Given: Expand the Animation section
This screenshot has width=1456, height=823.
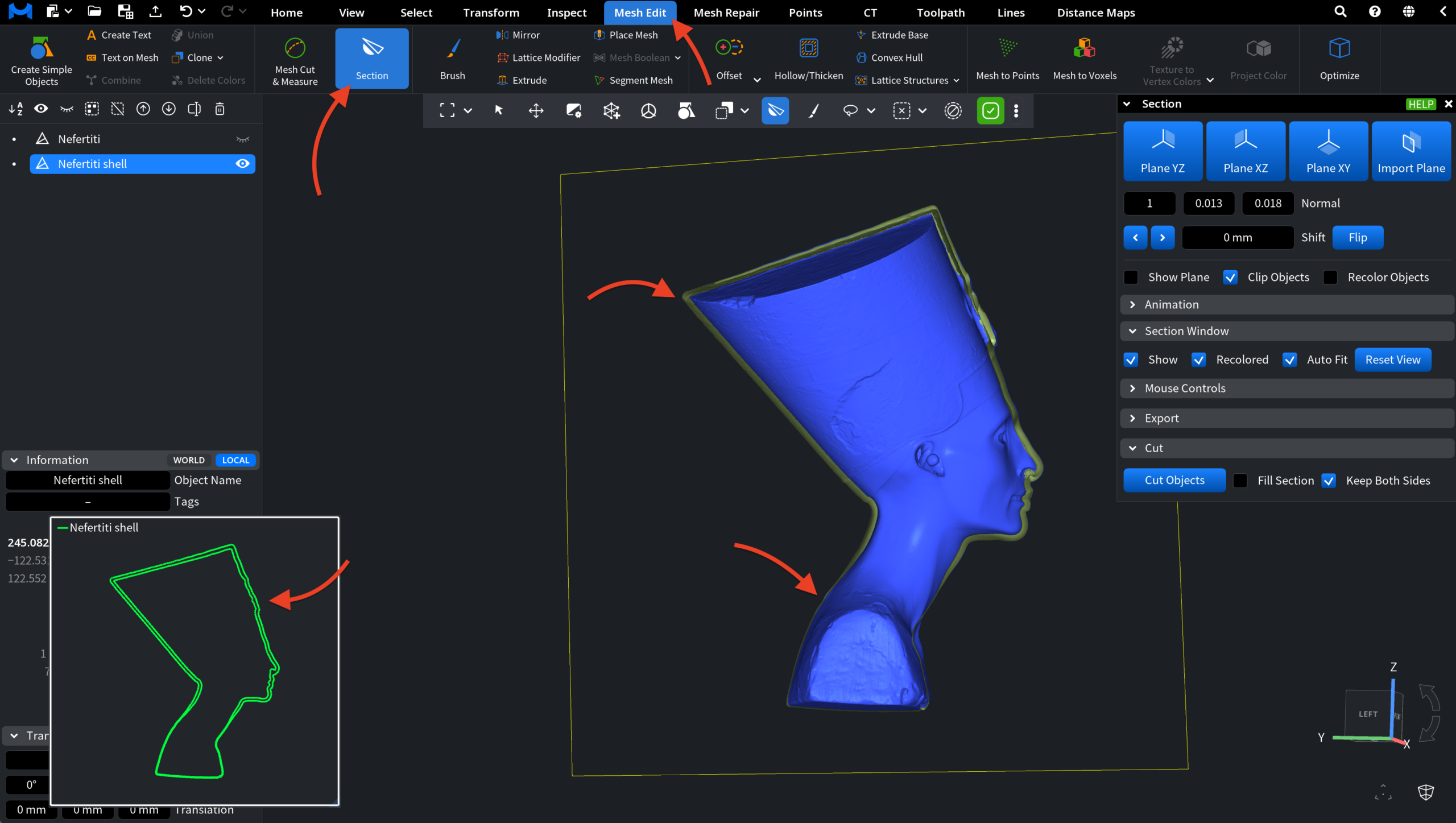Looking at the screenshot, I should click(1287, 304).
